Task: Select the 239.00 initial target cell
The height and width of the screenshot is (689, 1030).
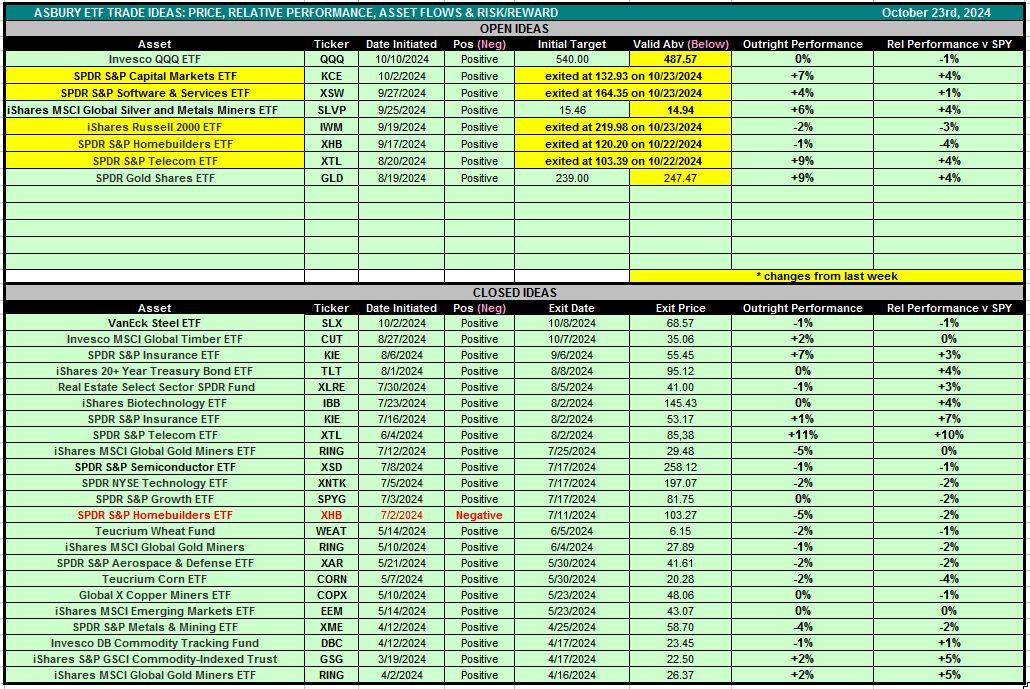Action: coord(571,178)
